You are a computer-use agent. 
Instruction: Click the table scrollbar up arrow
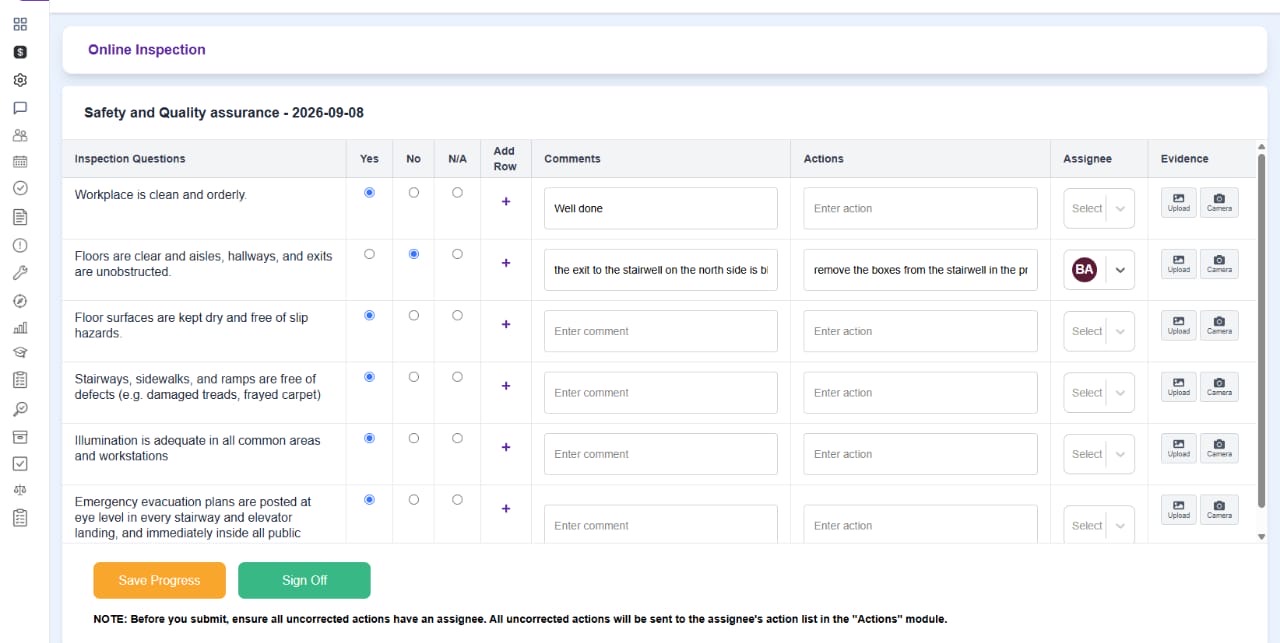coord(1261,146)
